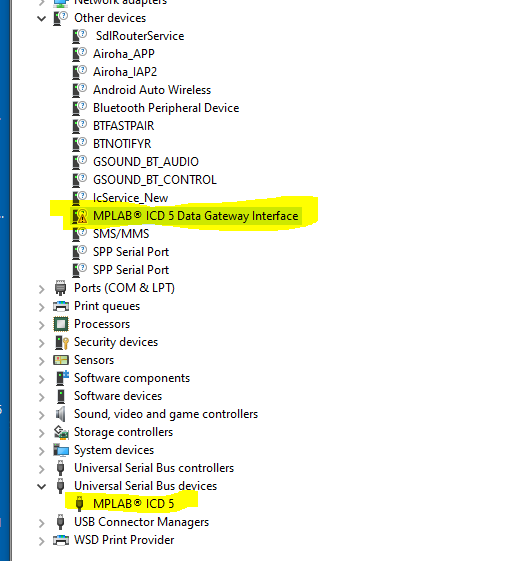
Task: Select the SdlRouterService entry
Action: click(140, 36)
